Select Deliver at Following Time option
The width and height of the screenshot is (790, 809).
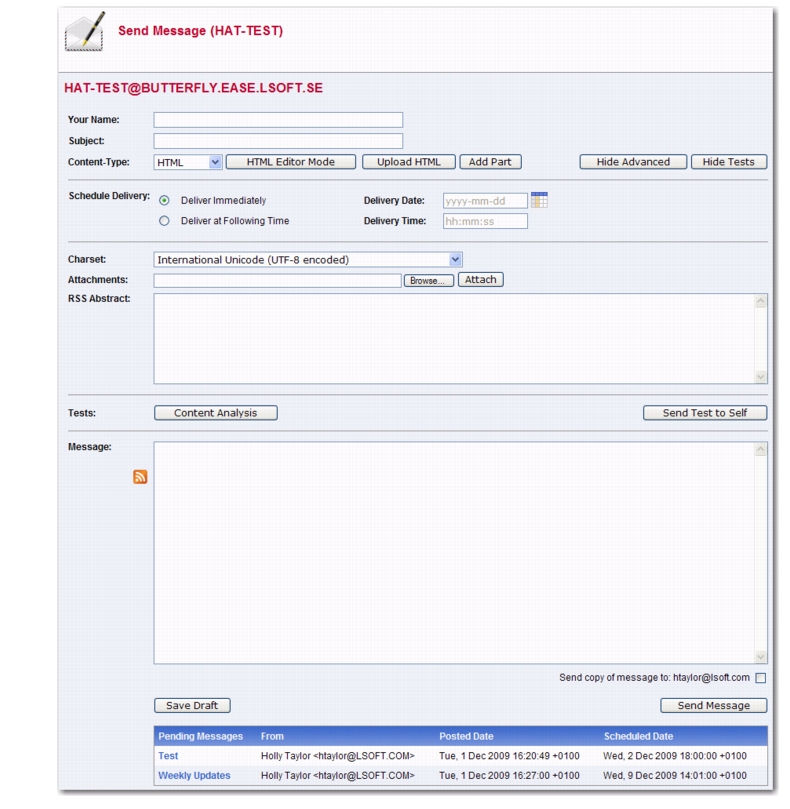pos(165,221)
